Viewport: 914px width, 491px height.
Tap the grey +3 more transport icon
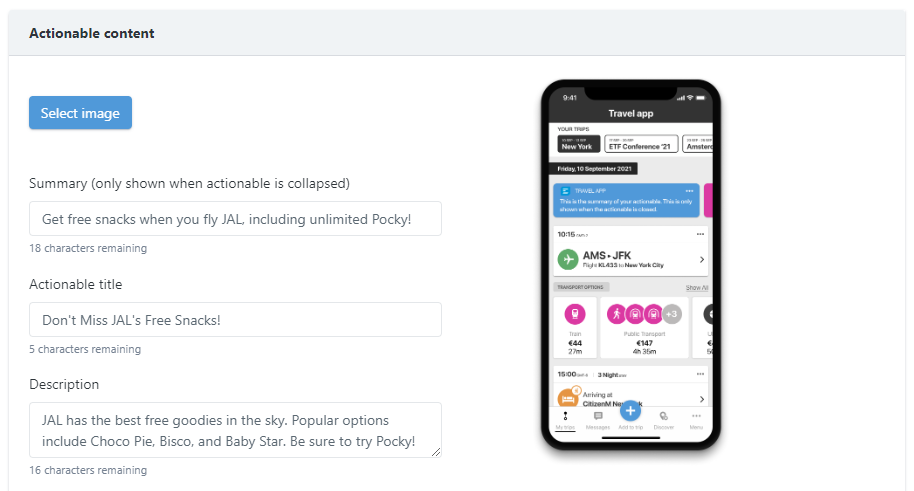(x=672, y=313)
